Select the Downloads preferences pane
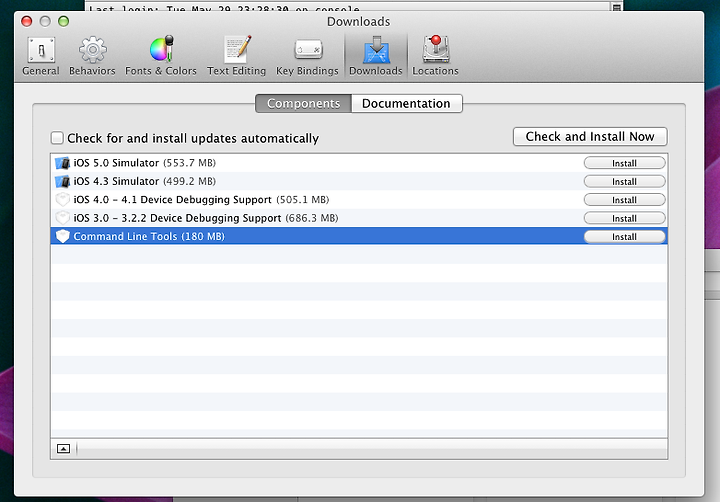 tap(376, 56)
